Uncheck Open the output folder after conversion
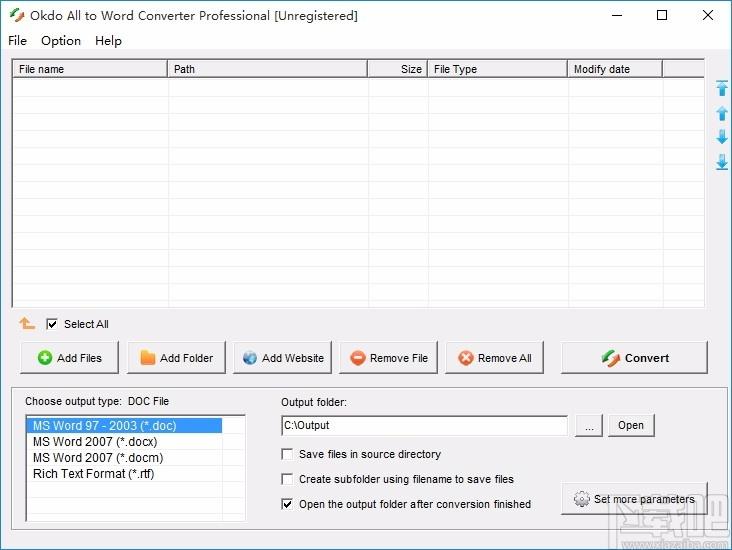The image size is (732, 550). point(287,504)
